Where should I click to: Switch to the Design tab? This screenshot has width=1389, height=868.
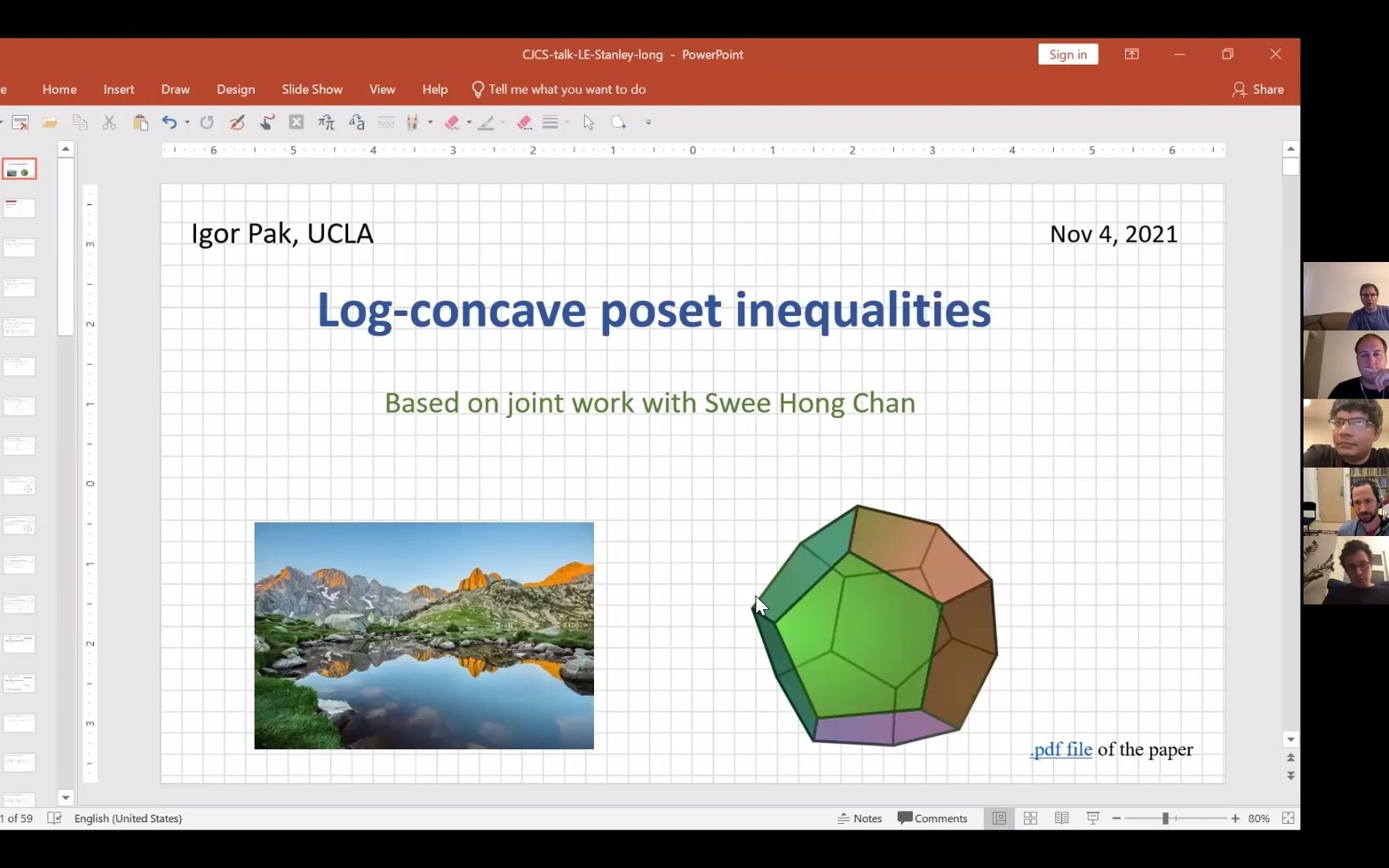[x=235, y=89]
